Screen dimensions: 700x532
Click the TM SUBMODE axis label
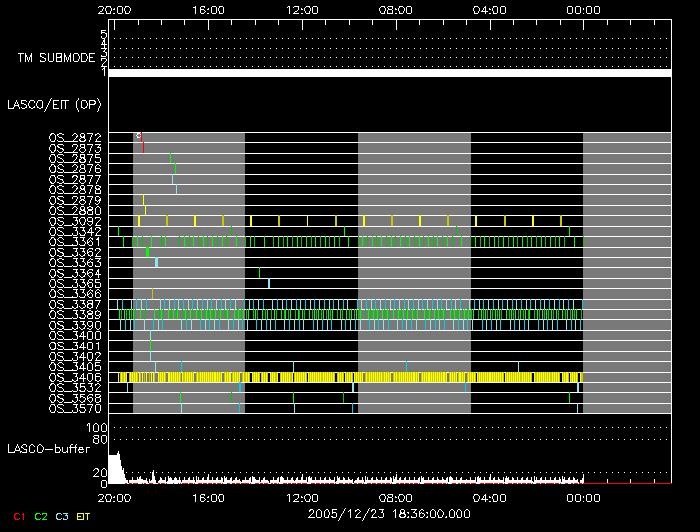point(56,58)
